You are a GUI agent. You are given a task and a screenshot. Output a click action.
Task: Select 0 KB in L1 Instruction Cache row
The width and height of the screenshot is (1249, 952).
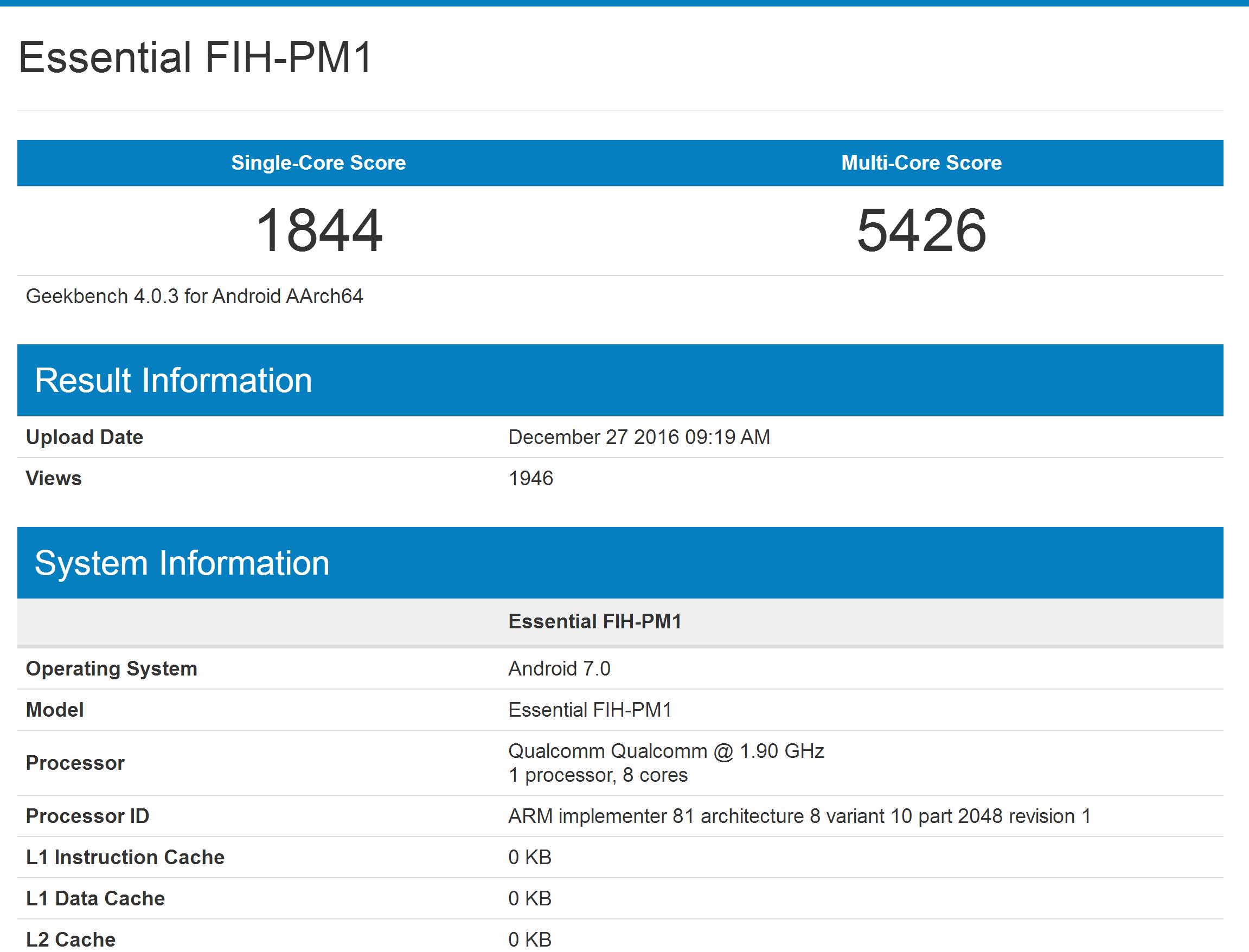point(530,857)
